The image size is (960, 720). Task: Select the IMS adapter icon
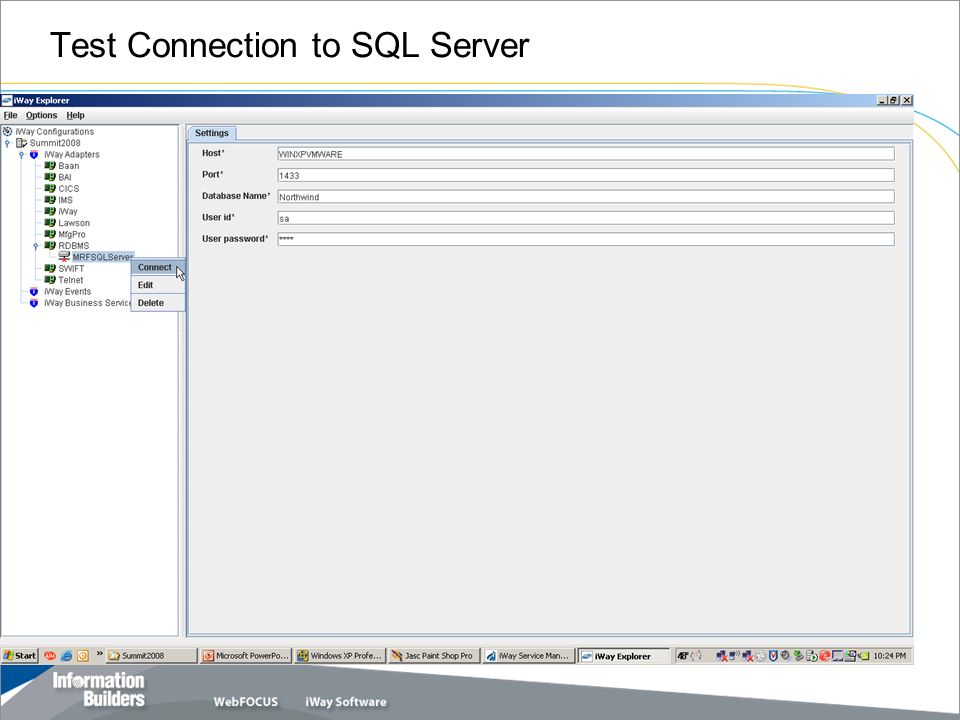[50, 200]
